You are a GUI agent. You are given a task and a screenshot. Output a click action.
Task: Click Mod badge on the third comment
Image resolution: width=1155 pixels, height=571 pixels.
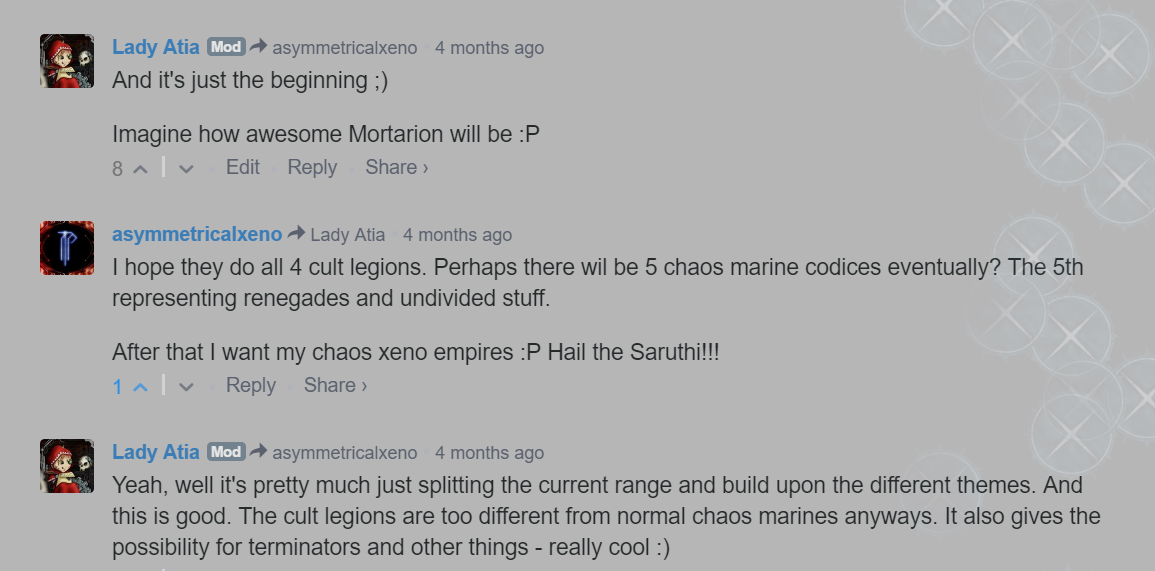click(226, 452)
